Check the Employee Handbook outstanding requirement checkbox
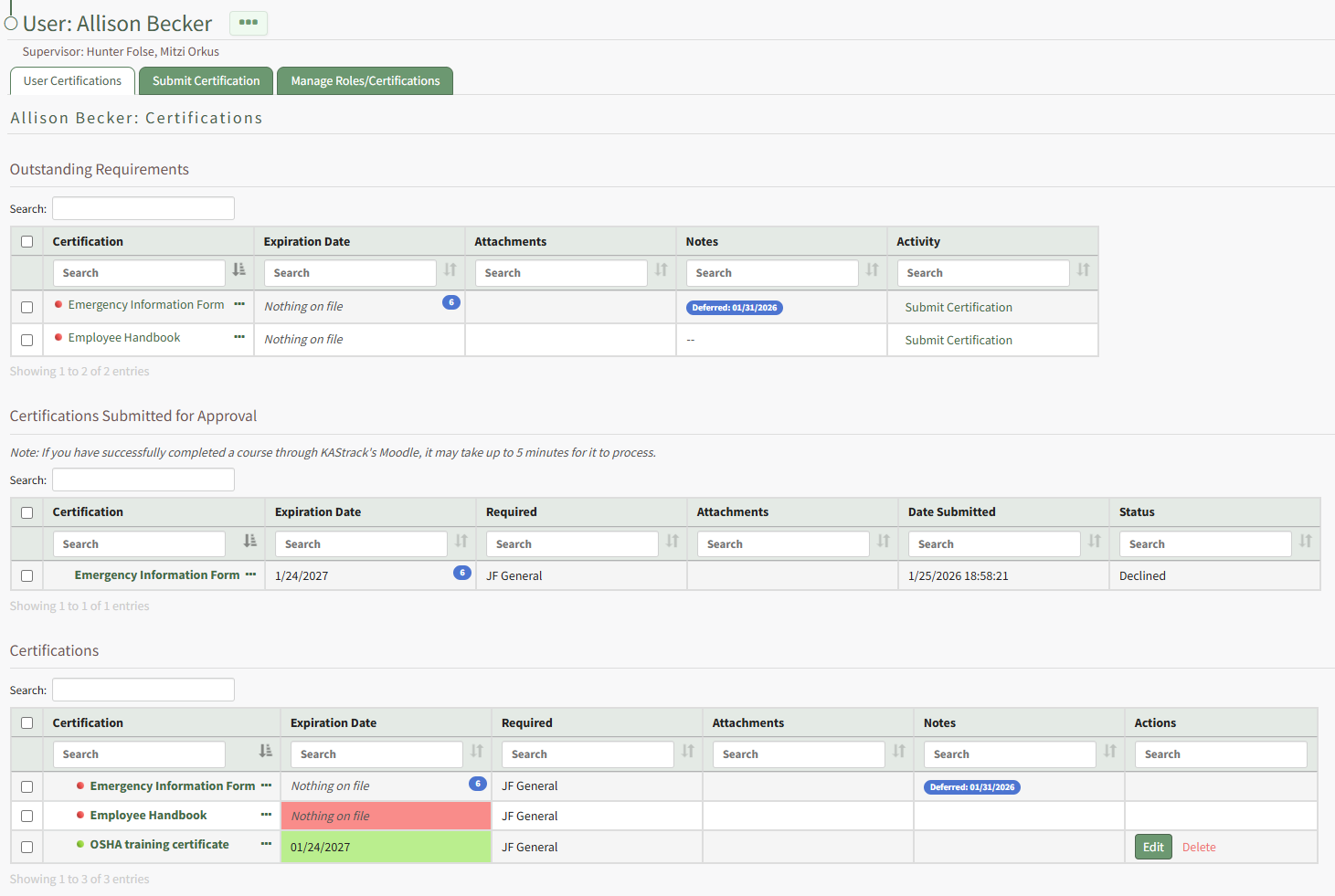 (27, 340)
